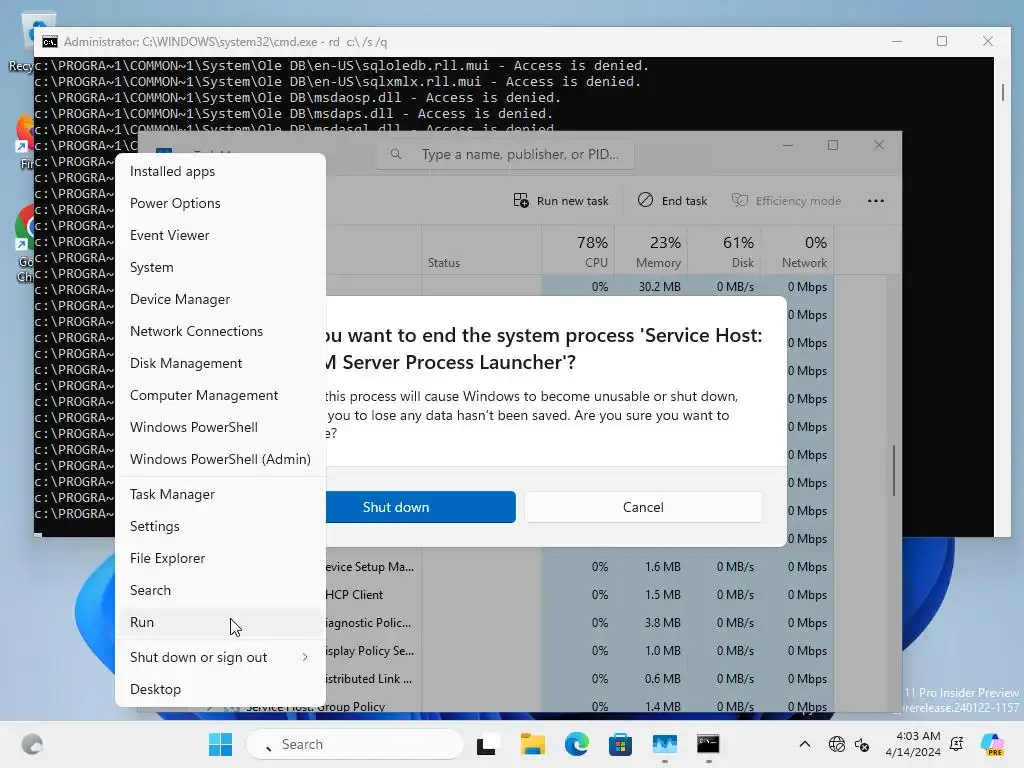
Task: Open Task View on the taskbar
Action: coord(488,744)
